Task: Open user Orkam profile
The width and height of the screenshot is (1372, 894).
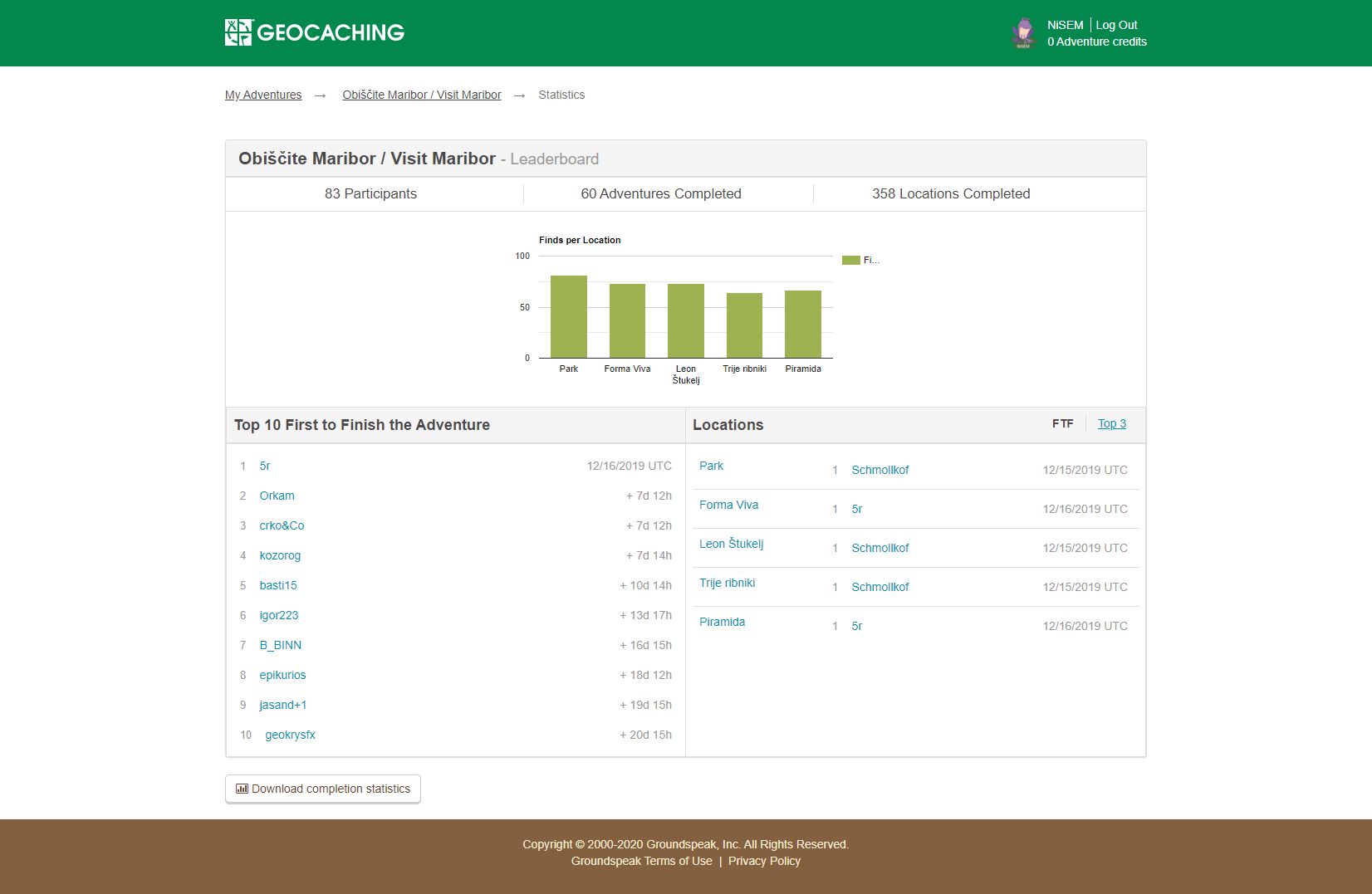Action: click(277, 496)
